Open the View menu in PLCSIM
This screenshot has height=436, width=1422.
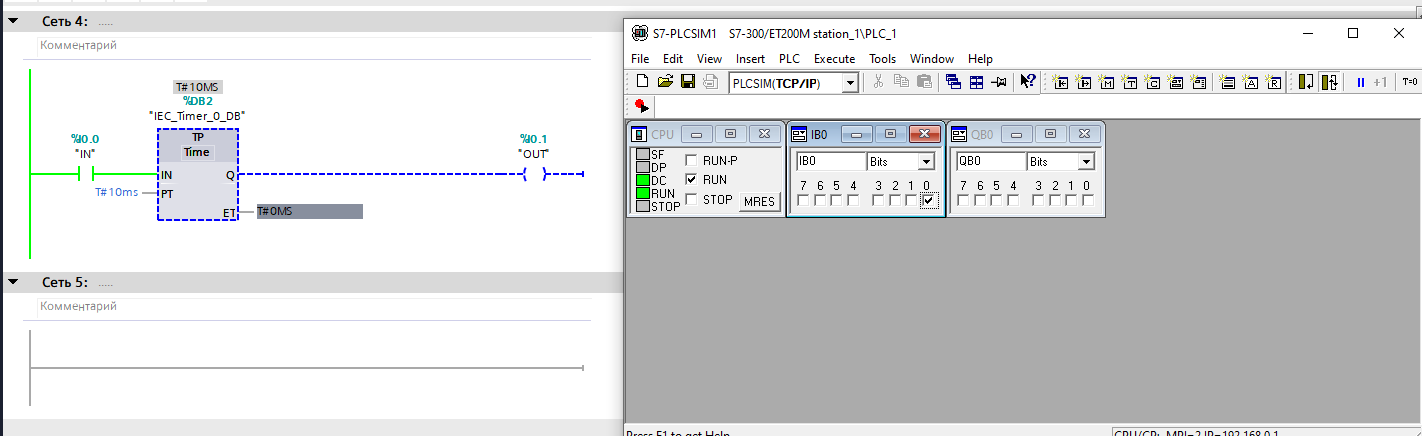pos(709,59)
